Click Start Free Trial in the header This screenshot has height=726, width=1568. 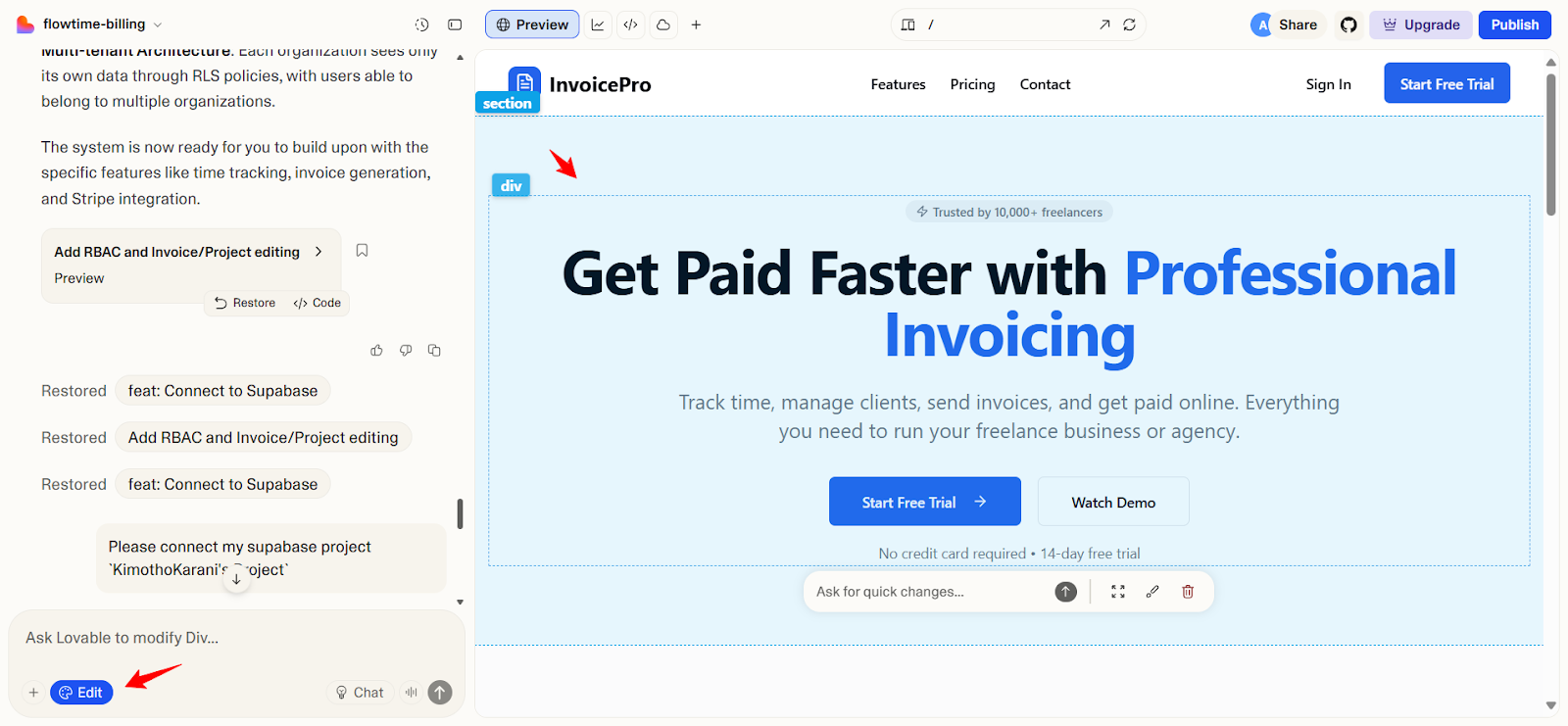pyautogui.click(x=1446, y=83)
